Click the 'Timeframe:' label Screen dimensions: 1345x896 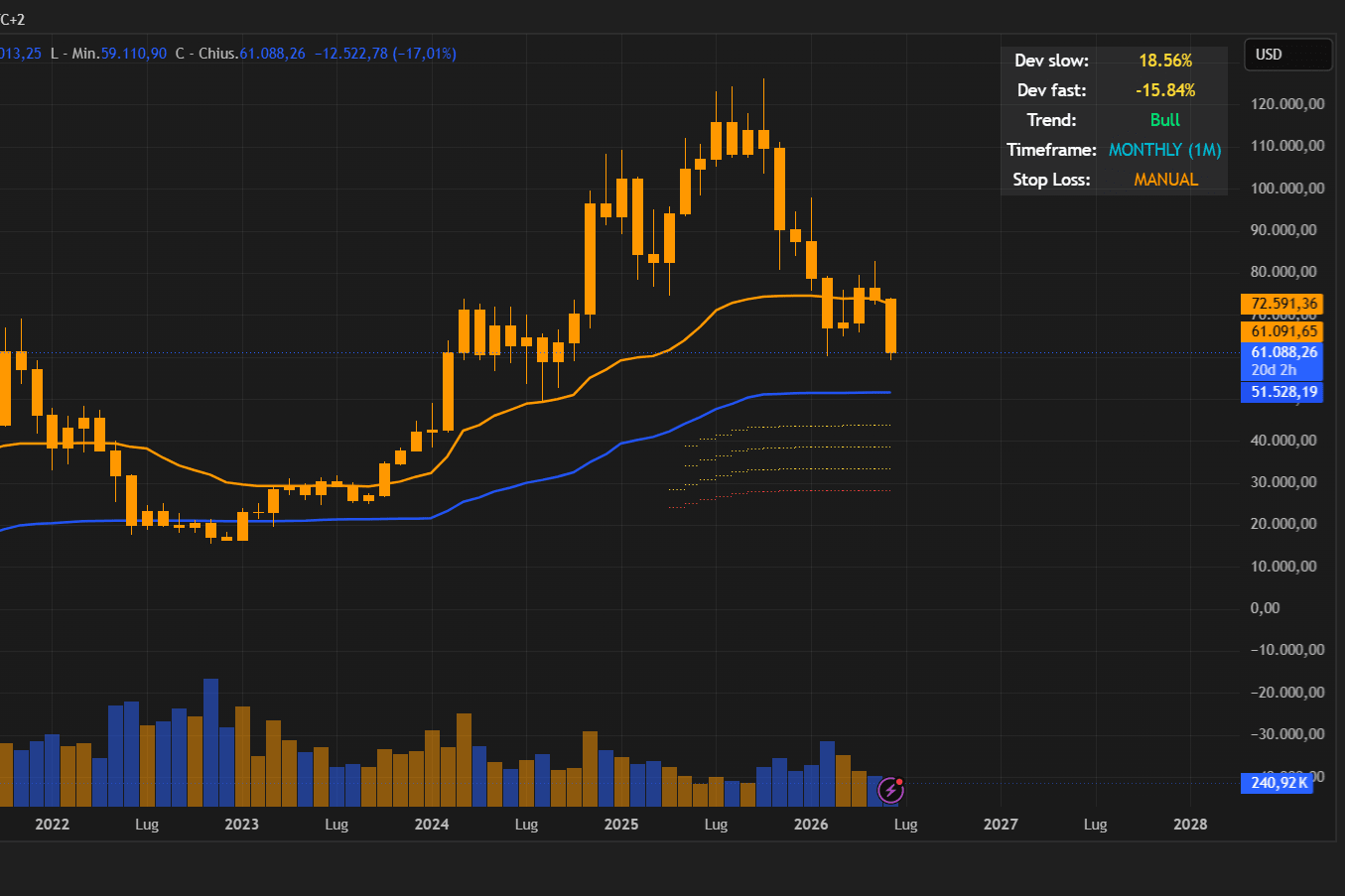1051,150
